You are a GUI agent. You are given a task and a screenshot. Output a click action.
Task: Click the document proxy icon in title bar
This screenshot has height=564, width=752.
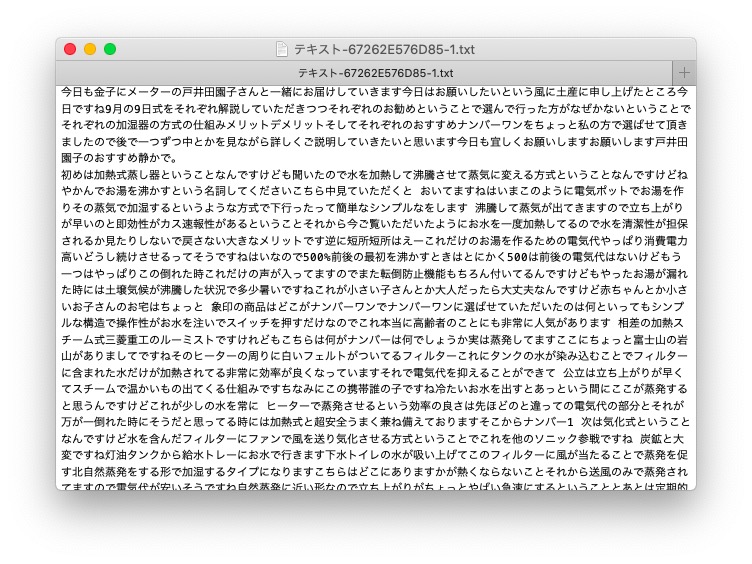(282, 49)
